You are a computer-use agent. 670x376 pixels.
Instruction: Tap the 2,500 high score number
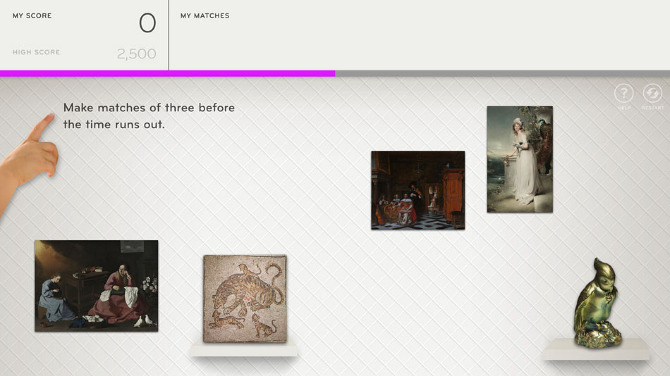click(136, 54)
